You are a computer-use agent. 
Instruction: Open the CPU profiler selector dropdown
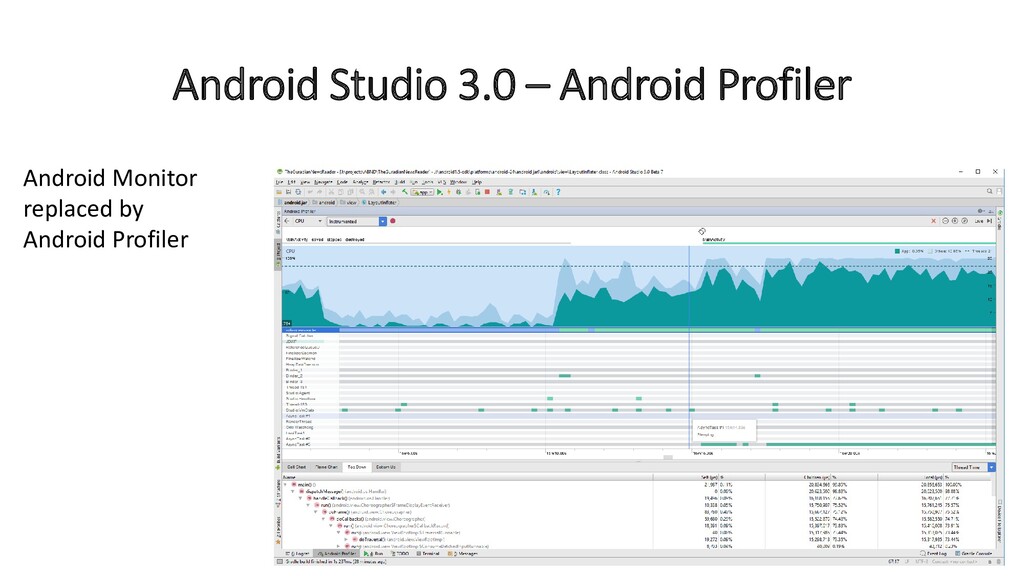[308, 221]
